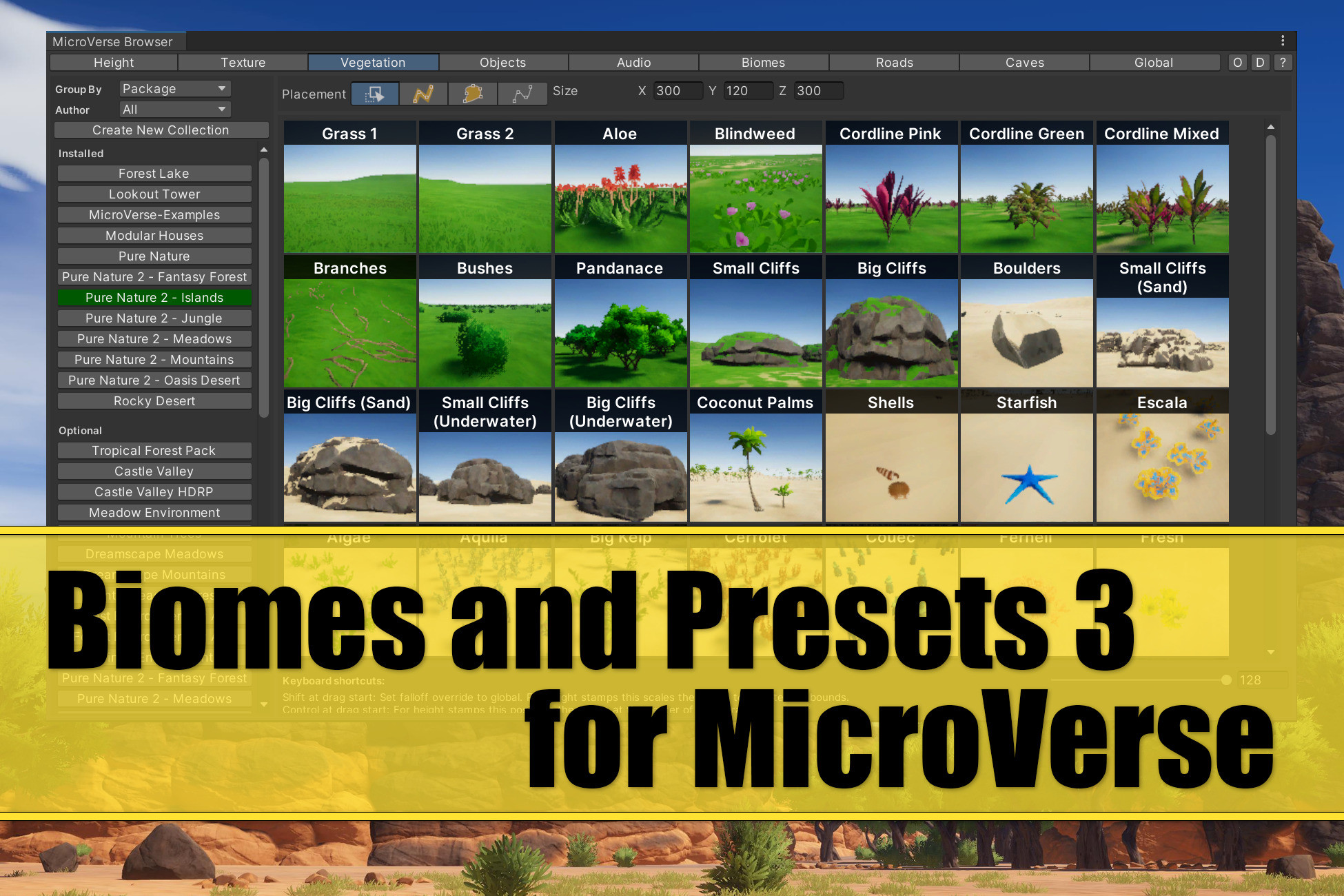Switch to the Audio tab
Screen dimensions: 1344x896
(x=633, y=63)
